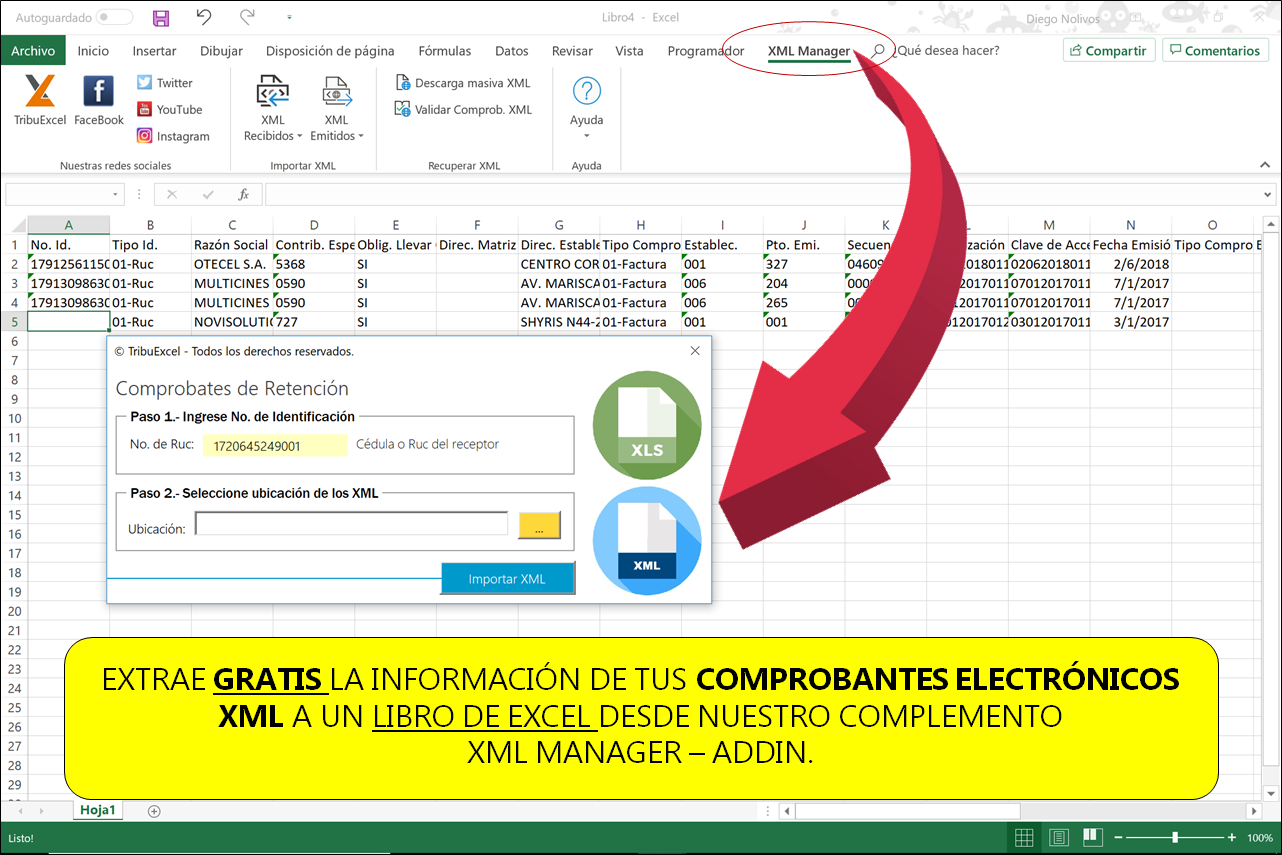The image size is (1282, 855).
Task: Open the Disposición de página tab
Action: pos(330,51)
